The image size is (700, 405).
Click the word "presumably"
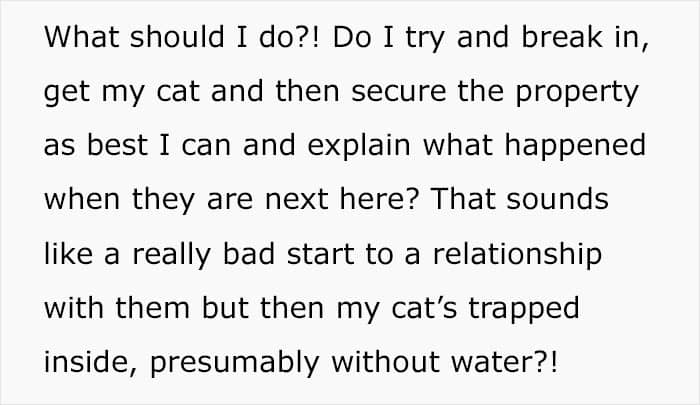click(234, 363)
